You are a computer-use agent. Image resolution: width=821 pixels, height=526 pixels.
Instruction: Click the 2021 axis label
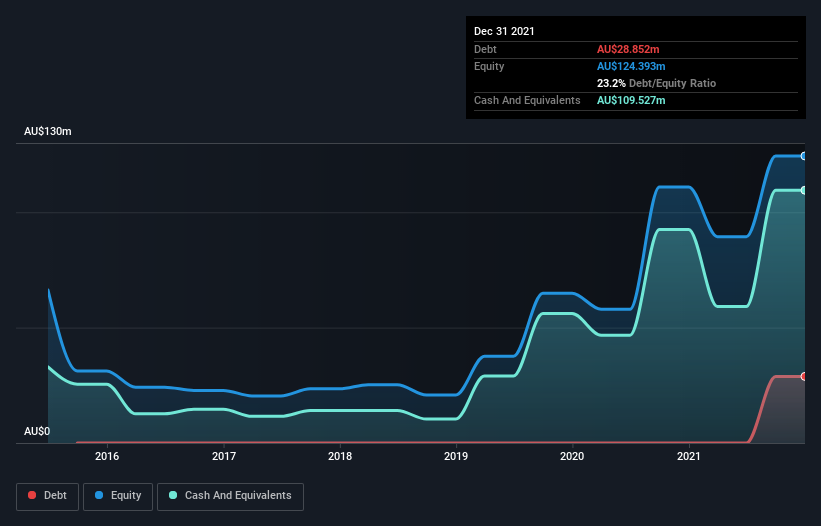(x=689, y=456)
